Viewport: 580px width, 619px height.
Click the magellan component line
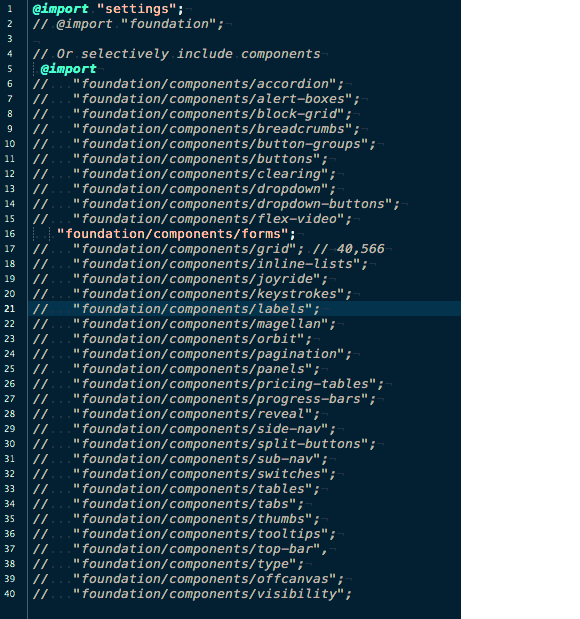[185, 324]
